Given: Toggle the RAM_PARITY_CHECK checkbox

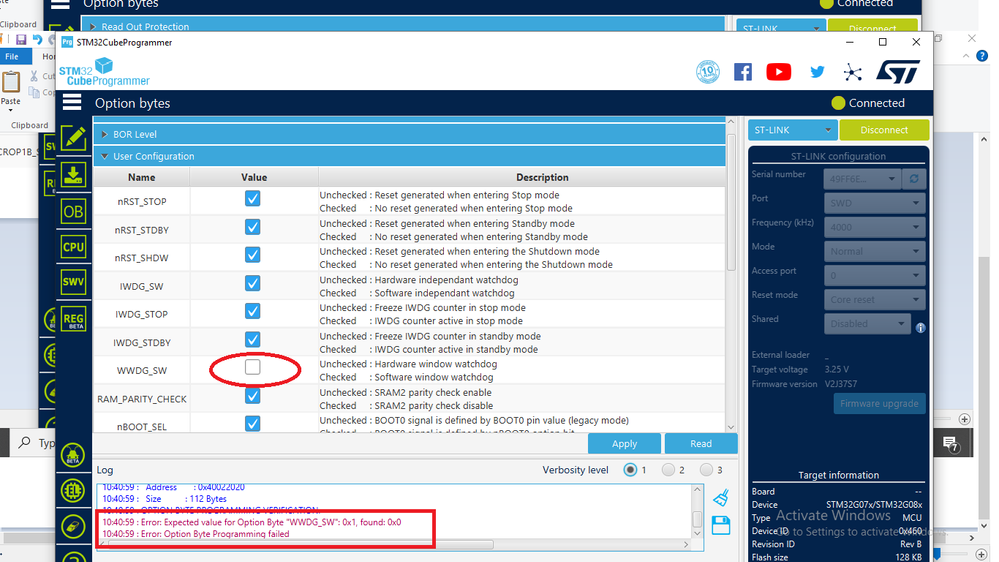Looking at the screenshot, I should coord(252,396).
